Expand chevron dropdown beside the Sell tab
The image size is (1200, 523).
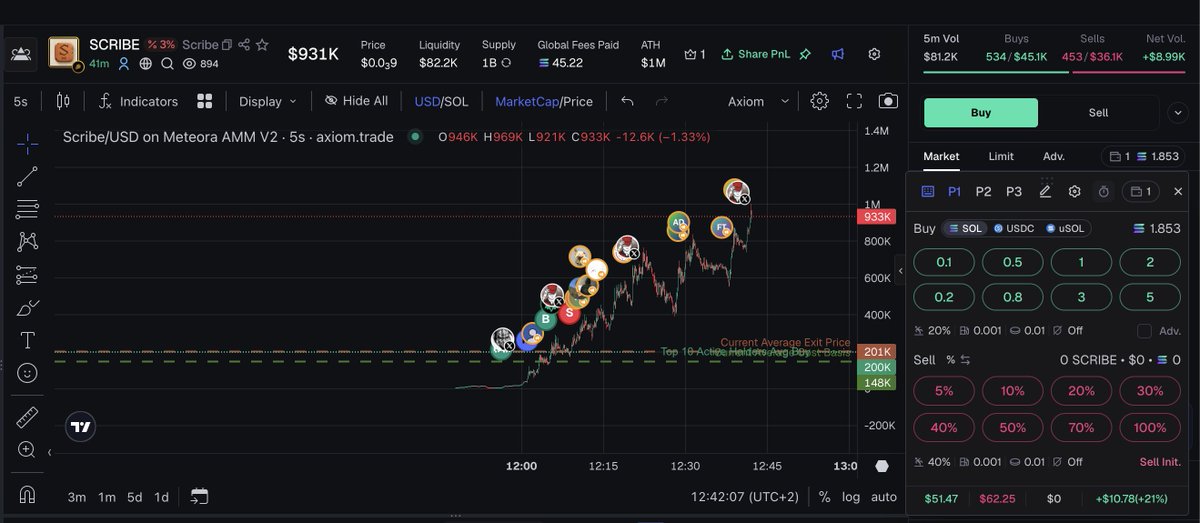pyautogui.click(x=1178, y=112)
